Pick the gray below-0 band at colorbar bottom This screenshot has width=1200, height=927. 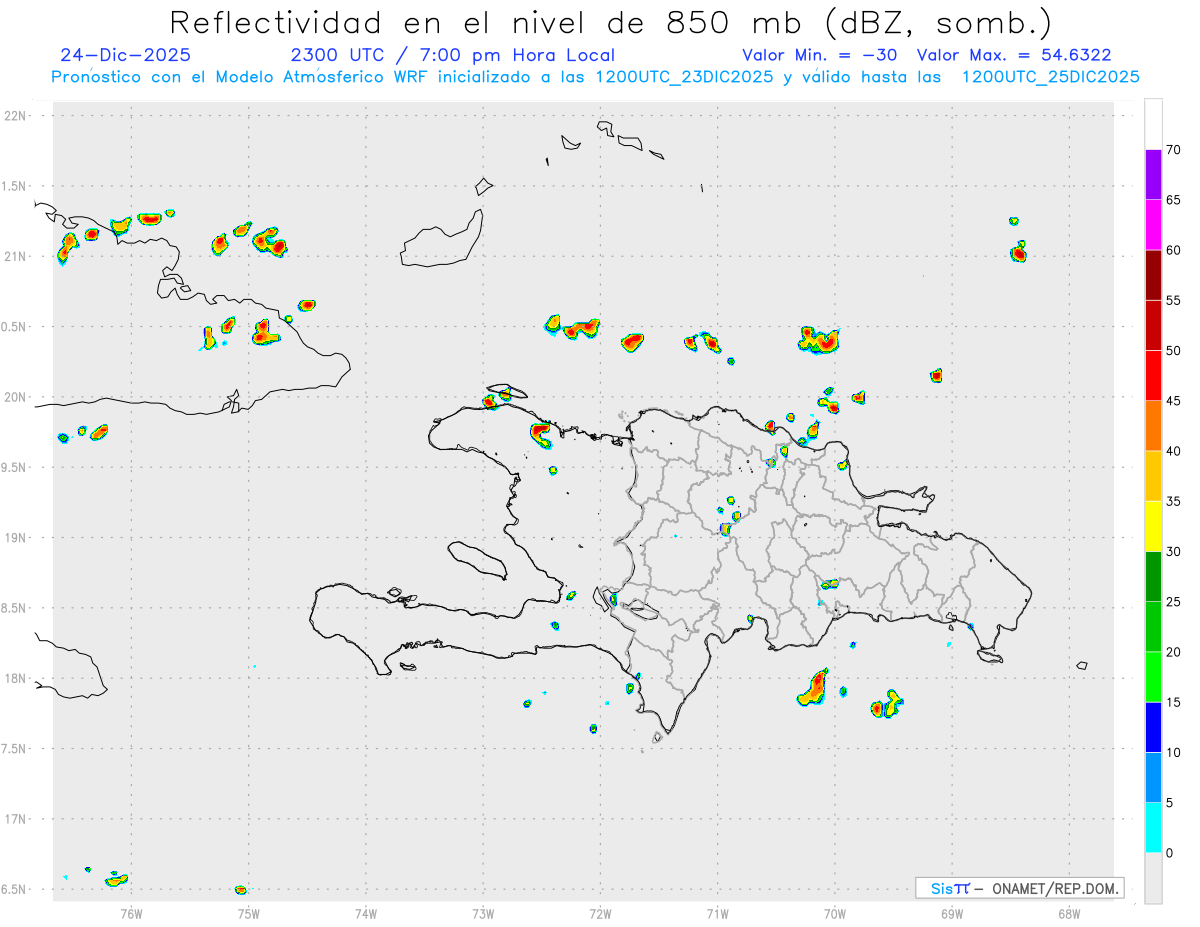click(x=1153, y=878)
